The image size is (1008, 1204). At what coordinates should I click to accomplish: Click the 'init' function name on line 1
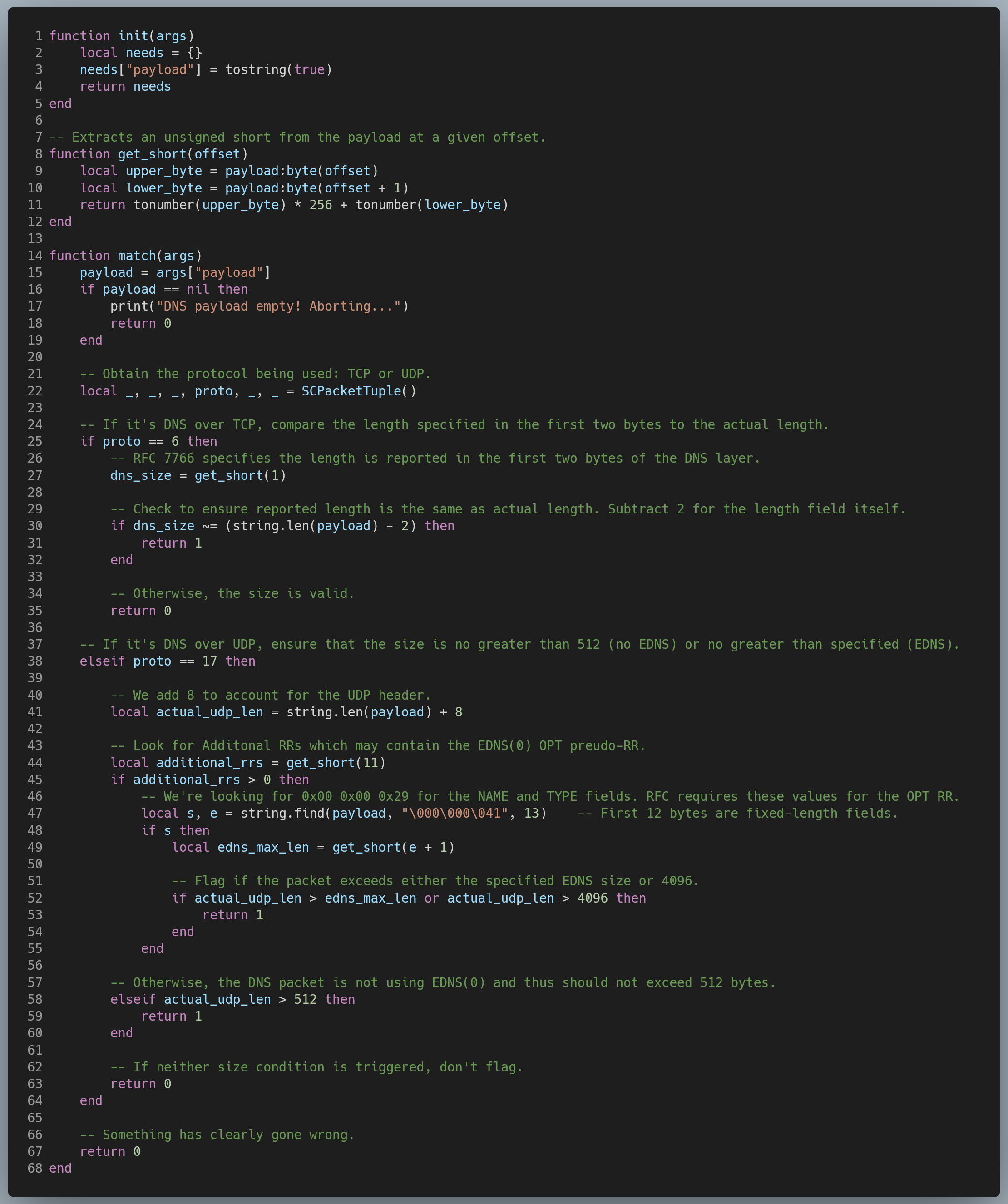(133, 36)
